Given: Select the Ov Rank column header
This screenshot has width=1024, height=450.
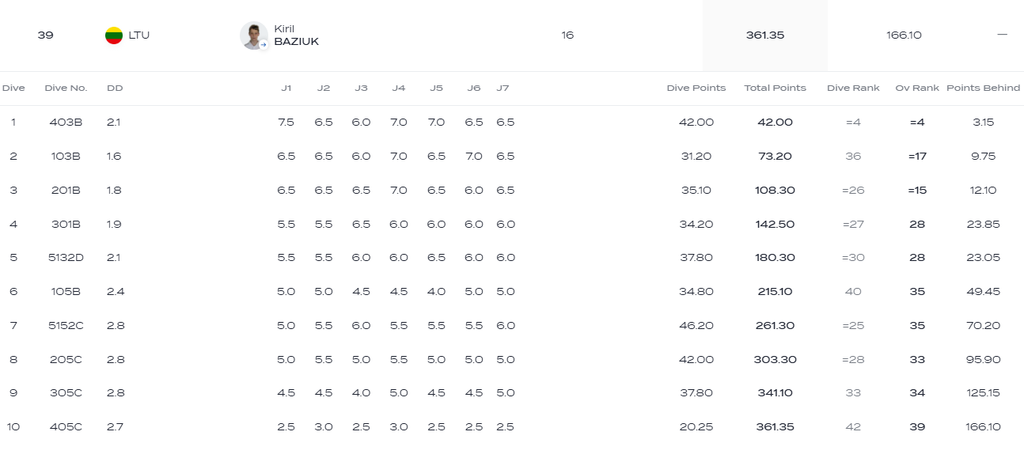Looking at the screenshot, I should 917,88.
